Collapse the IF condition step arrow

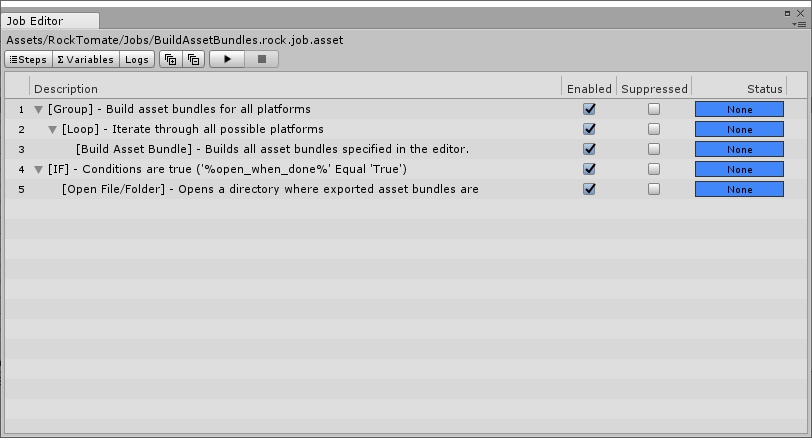(x=39, y=170)
